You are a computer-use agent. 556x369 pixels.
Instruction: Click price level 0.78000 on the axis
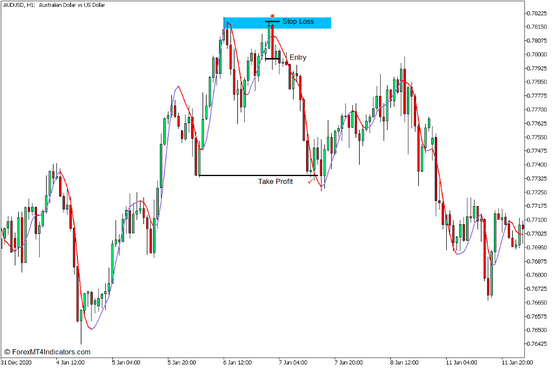click(x=536, y=55)
